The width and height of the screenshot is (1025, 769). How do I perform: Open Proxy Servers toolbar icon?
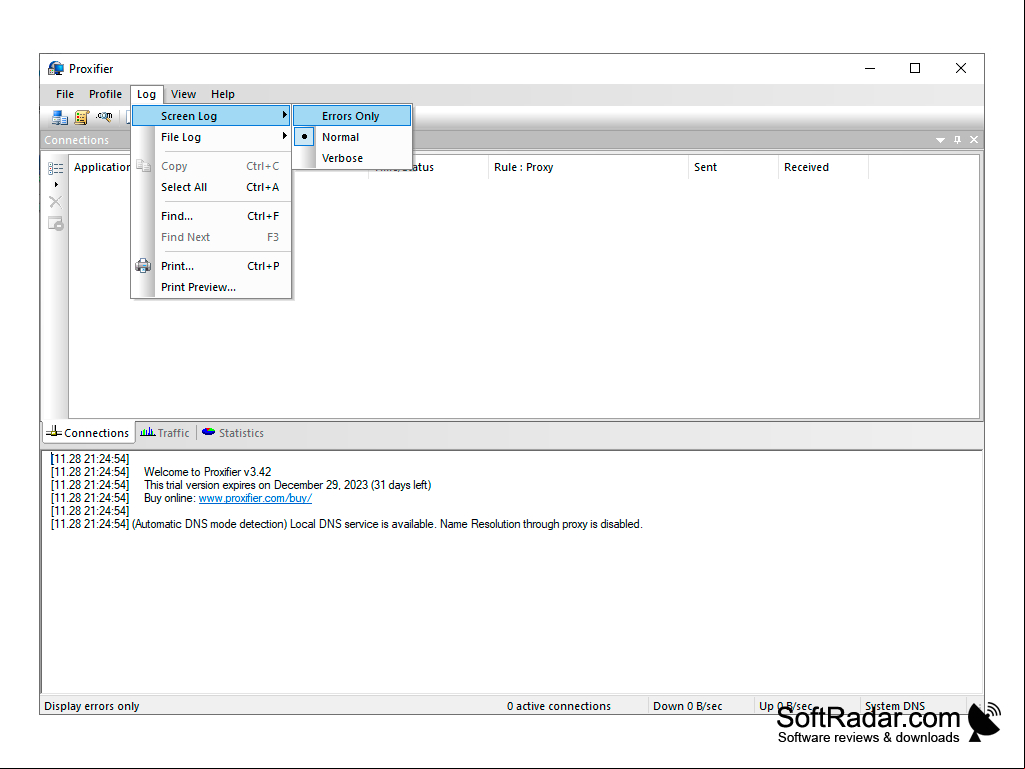(60, 117)
